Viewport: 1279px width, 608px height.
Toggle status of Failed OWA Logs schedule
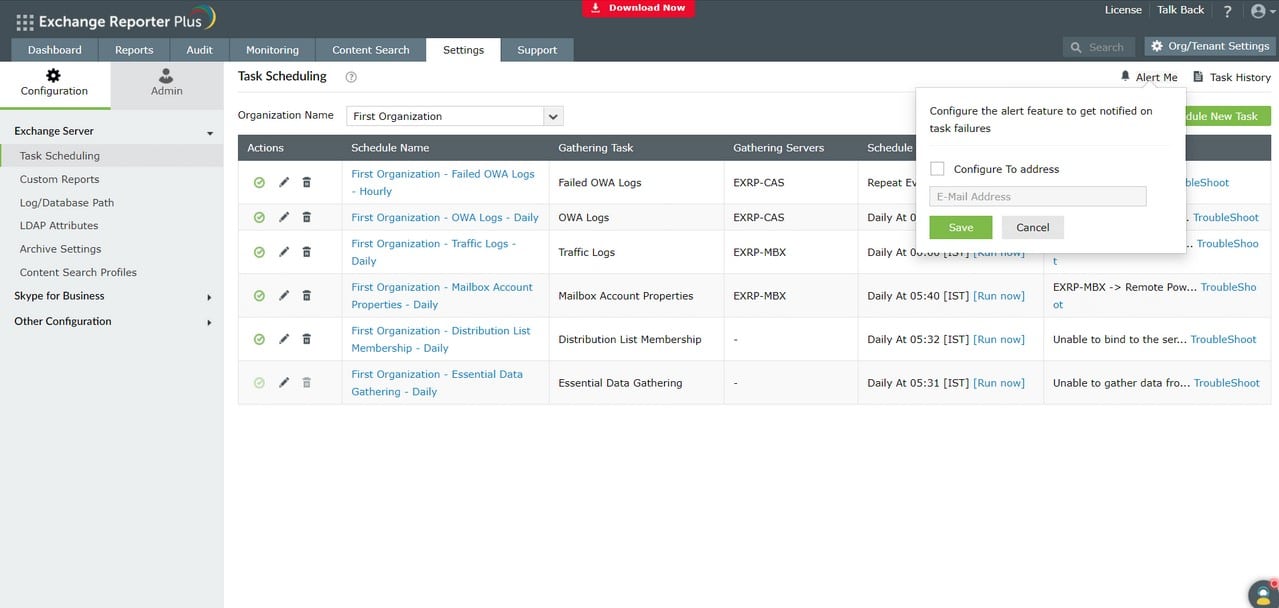click(259, 183)
